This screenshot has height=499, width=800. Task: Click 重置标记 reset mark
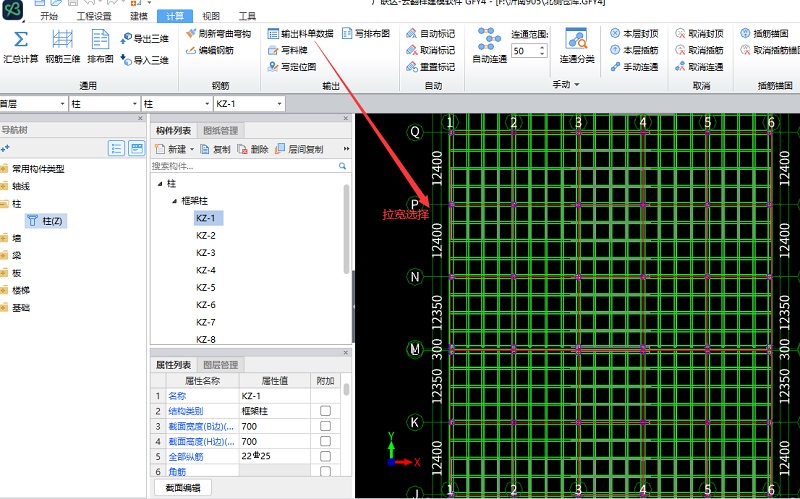(430, 66)
